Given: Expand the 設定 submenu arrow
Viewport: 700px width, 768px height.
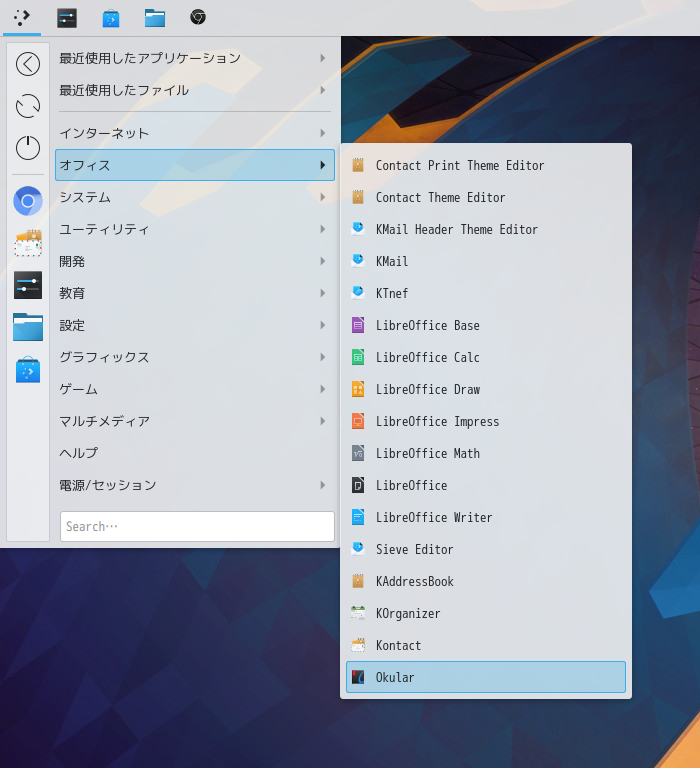Looking at the screenshot, I should pos(323,325).
